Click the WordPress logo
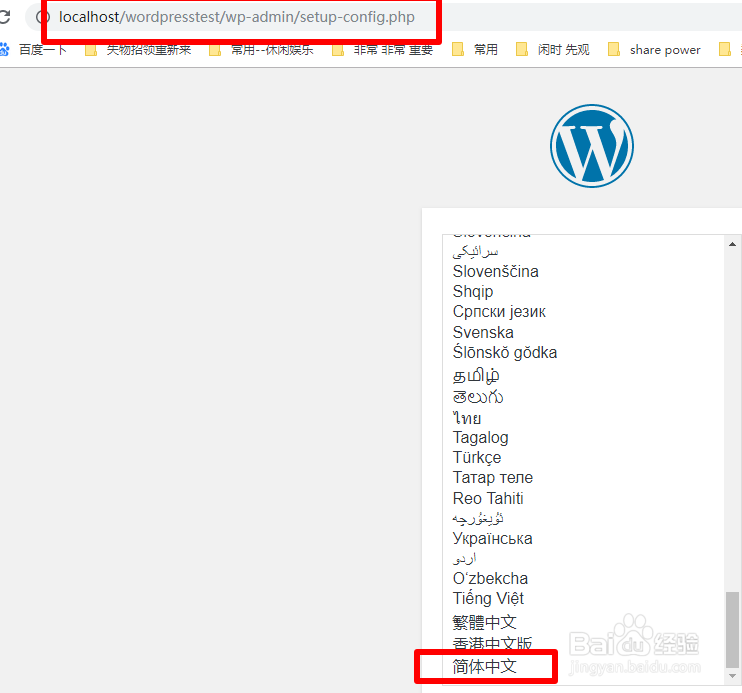Image resolution: width=742 pixels, height=693 pixels. 592,146
